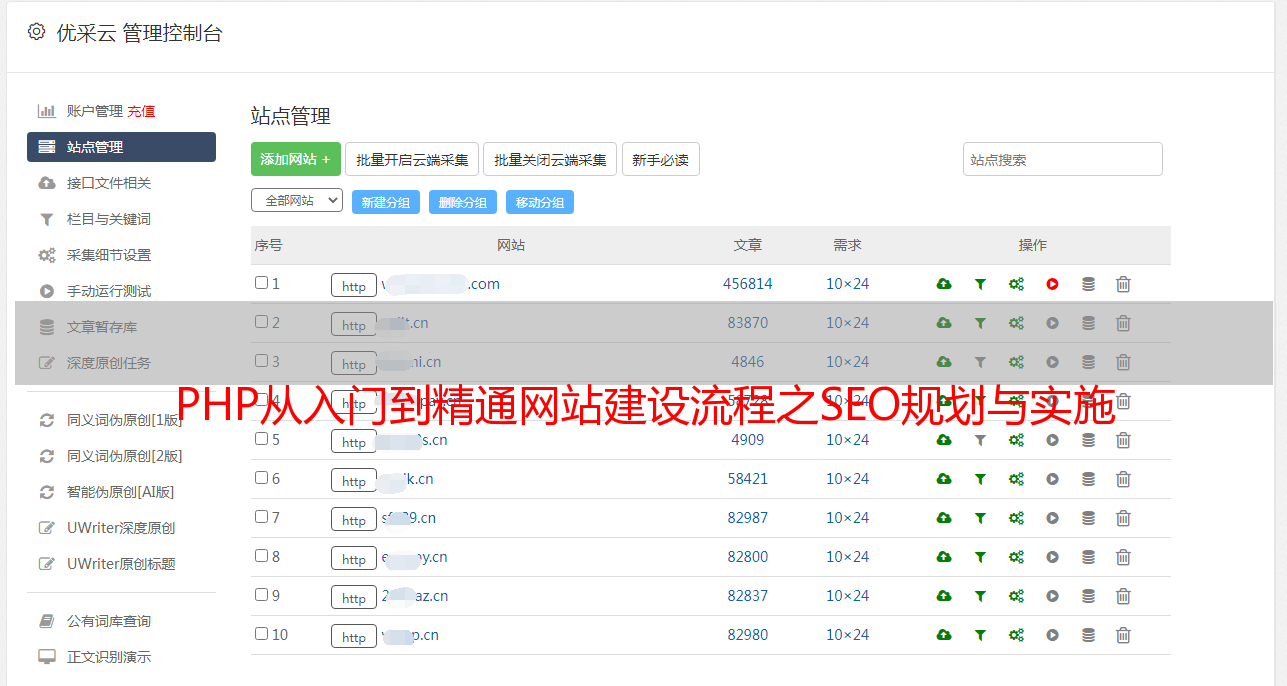Check the checkbox for site number 8

pos(261,556)
